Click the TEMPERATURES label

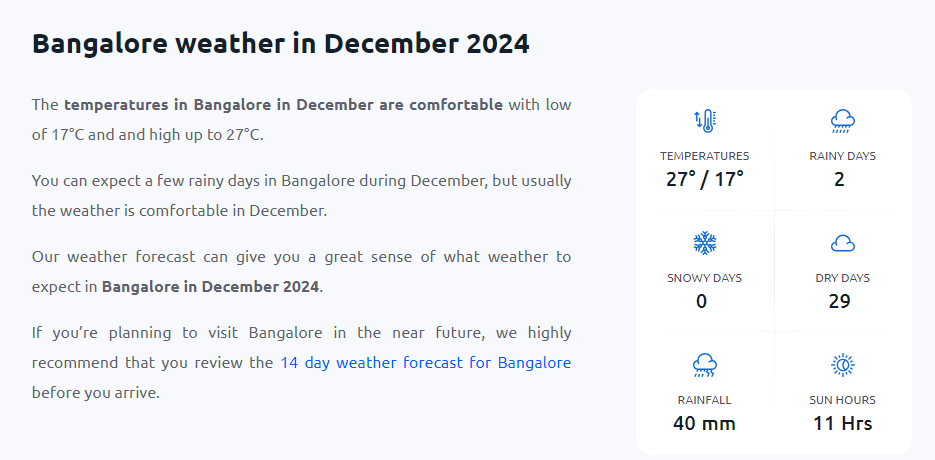pyautogui.click(x=705, y=156)
